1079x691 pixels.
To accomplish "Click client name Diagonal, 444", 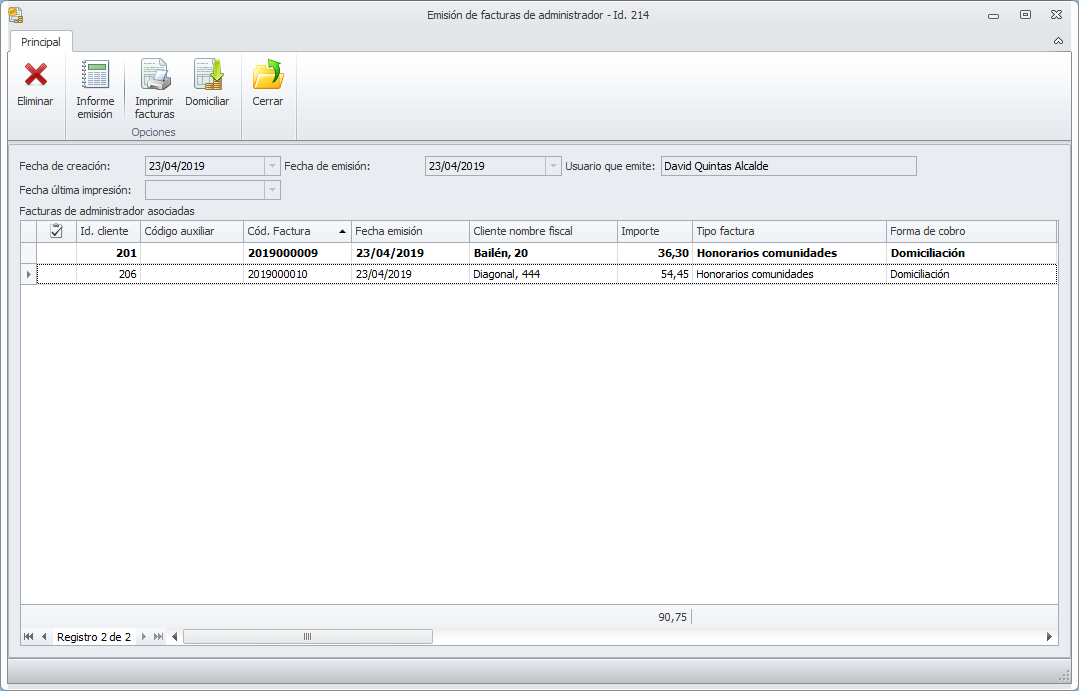I will 543,274.
